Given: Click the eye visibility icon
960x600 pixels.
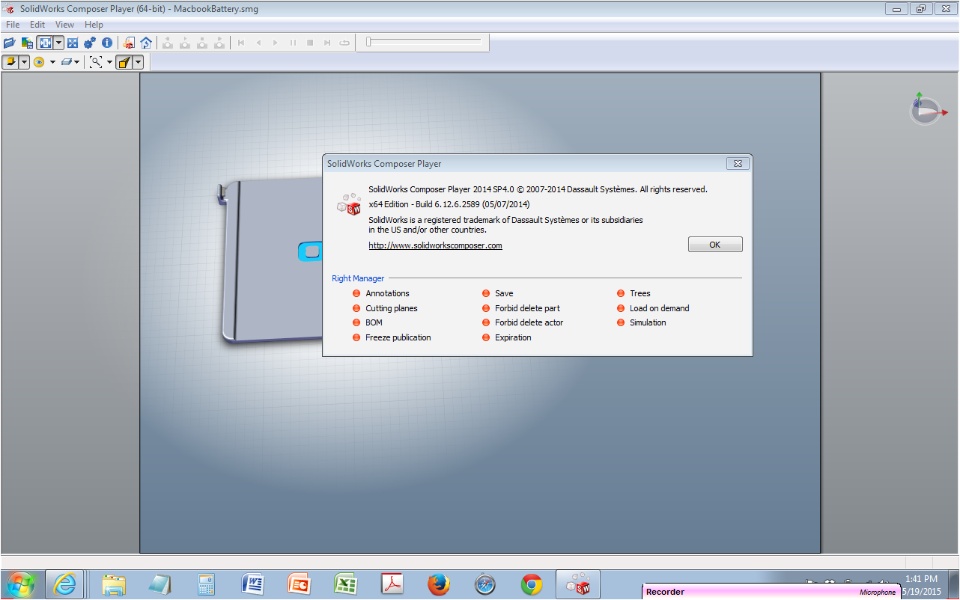Looking at the screenshot, I should coord(39,62).
